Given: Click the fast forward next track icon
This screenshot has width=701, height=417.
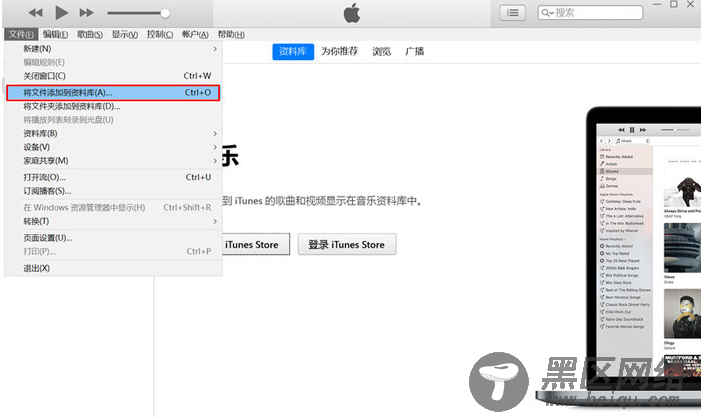Looking at the screenshot, I should click(x=86, y=13).
